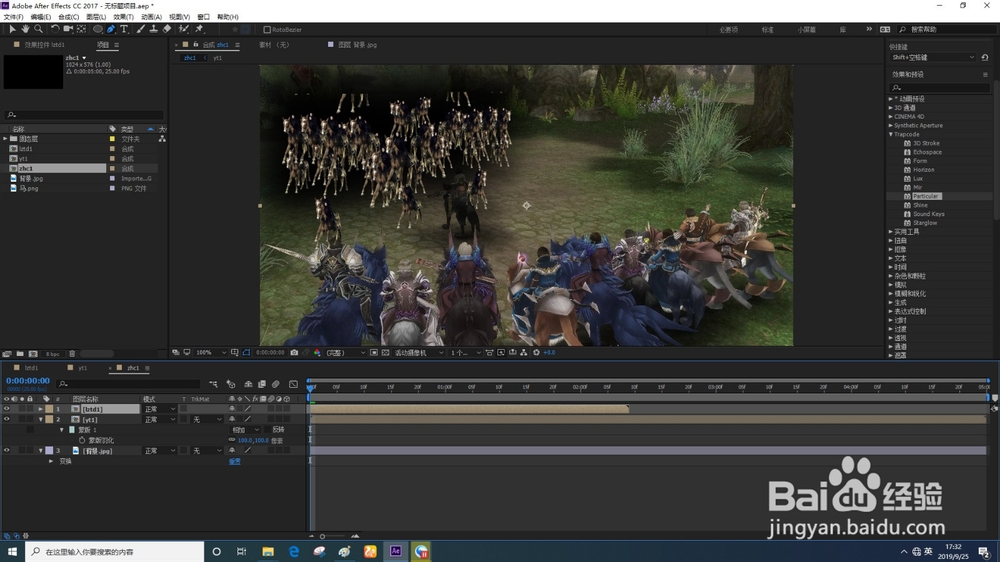This screenshot has width=1000, height=562.
Task: Select the Puppet Pin tool
Action: [x=199, y=29]
